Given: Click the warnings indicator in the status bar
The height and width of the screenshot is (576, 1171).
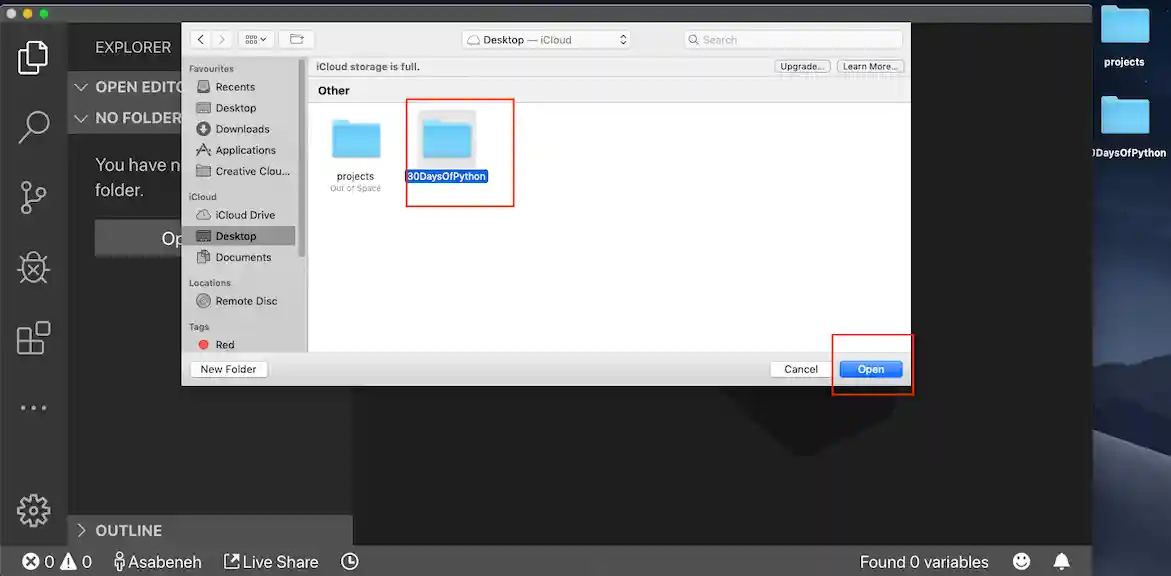Looking at the screenshot, I should tap(76, 562).
